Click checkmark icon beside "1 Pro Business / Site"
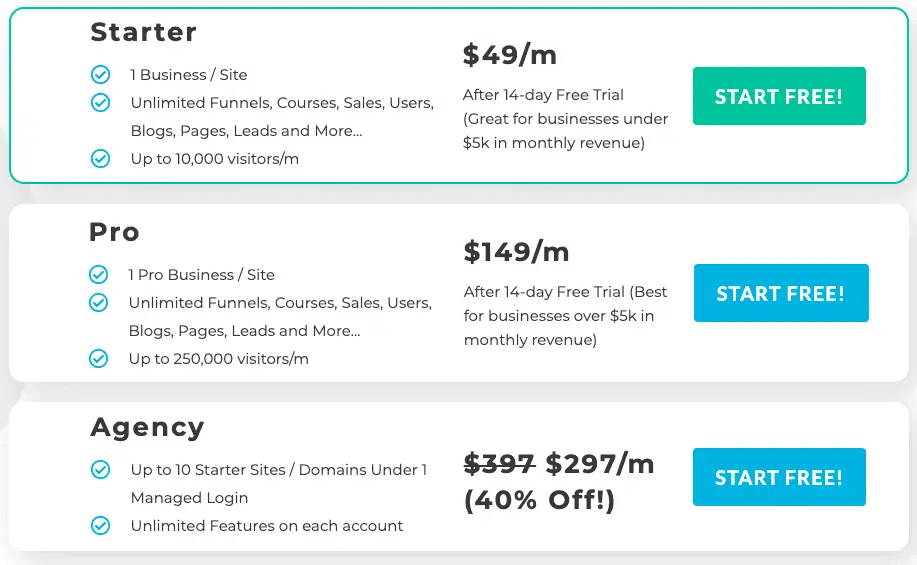 tap(98, 274)
